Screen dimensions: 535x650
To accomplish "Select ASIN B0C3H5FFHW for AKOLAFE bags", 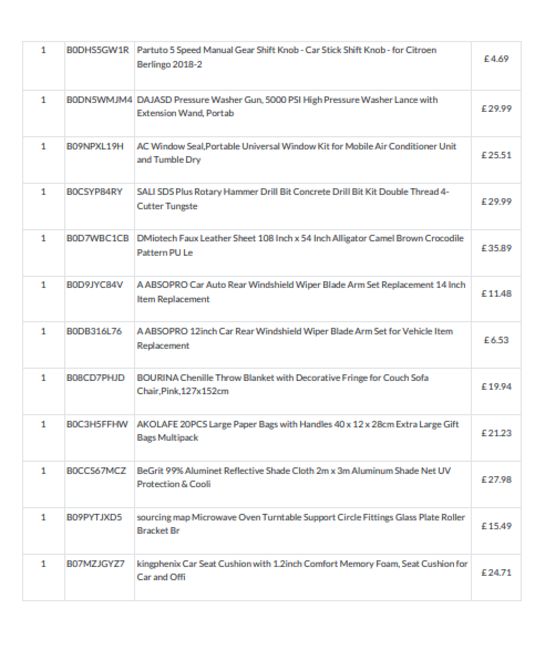I will tap(97, 424).
